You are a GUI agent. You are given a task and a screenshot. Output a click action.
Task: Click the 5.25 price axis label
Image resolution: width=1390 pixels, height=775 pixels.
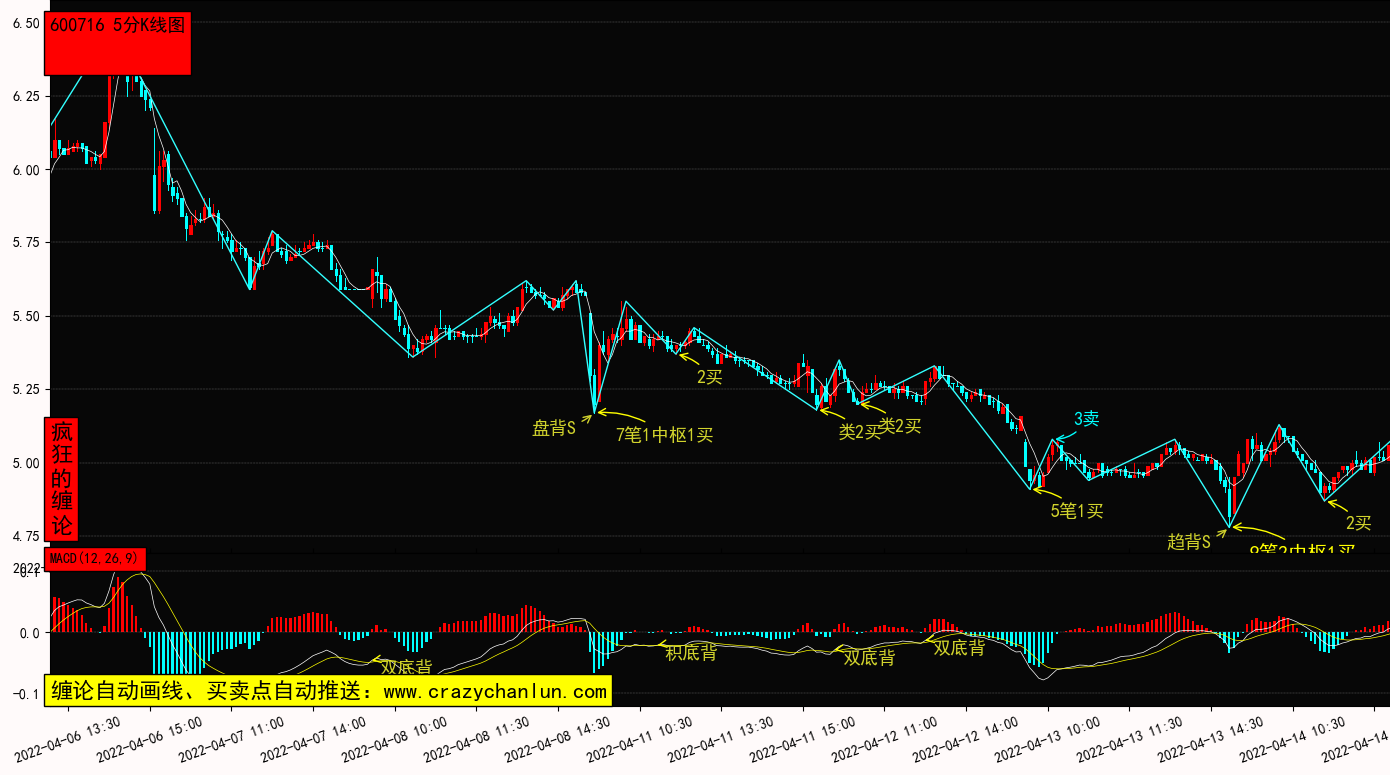pos(26,389)
